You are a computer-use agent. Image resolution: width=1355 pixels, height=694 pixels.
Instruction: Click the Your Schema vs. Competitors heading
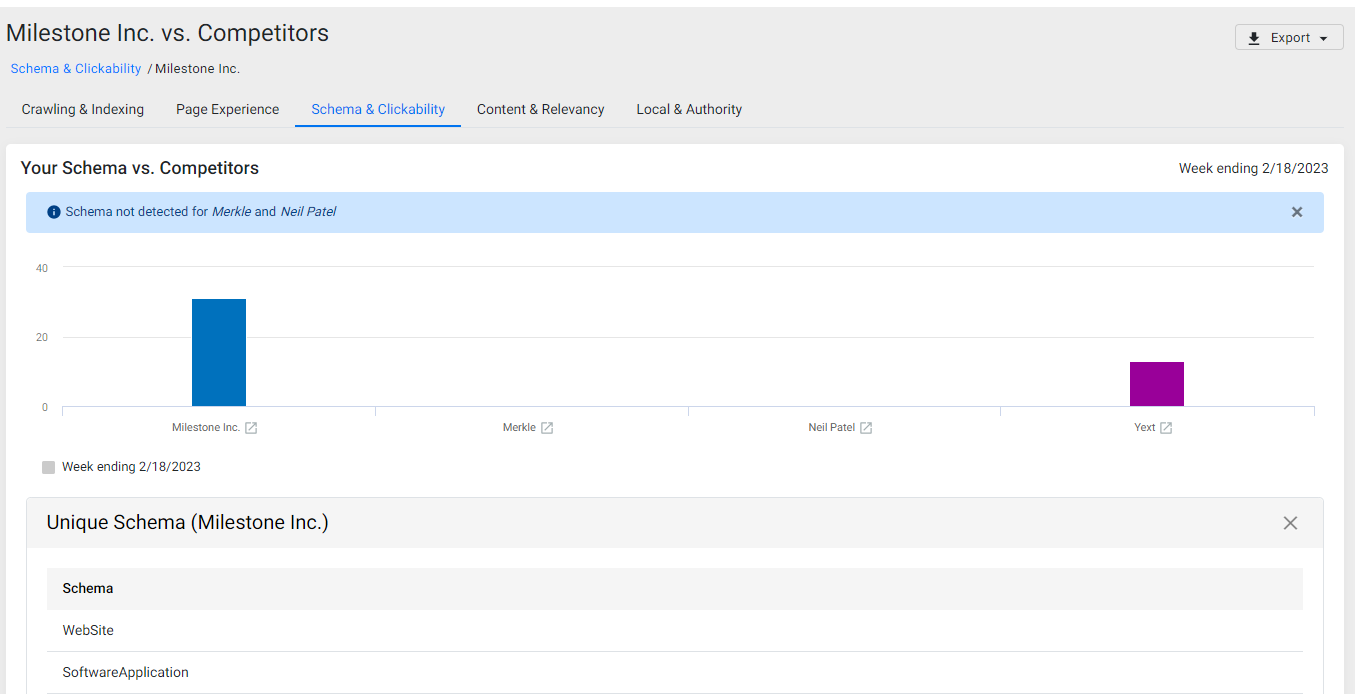click(x=140, y=168)
